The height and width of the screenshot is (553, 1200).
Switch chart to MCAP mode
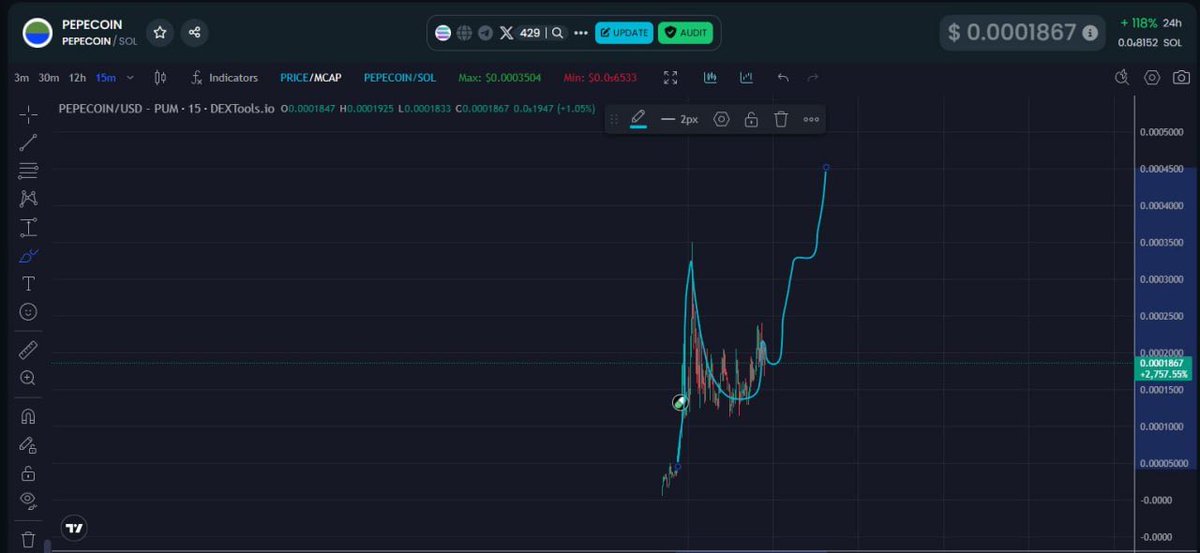pos(326,77)
